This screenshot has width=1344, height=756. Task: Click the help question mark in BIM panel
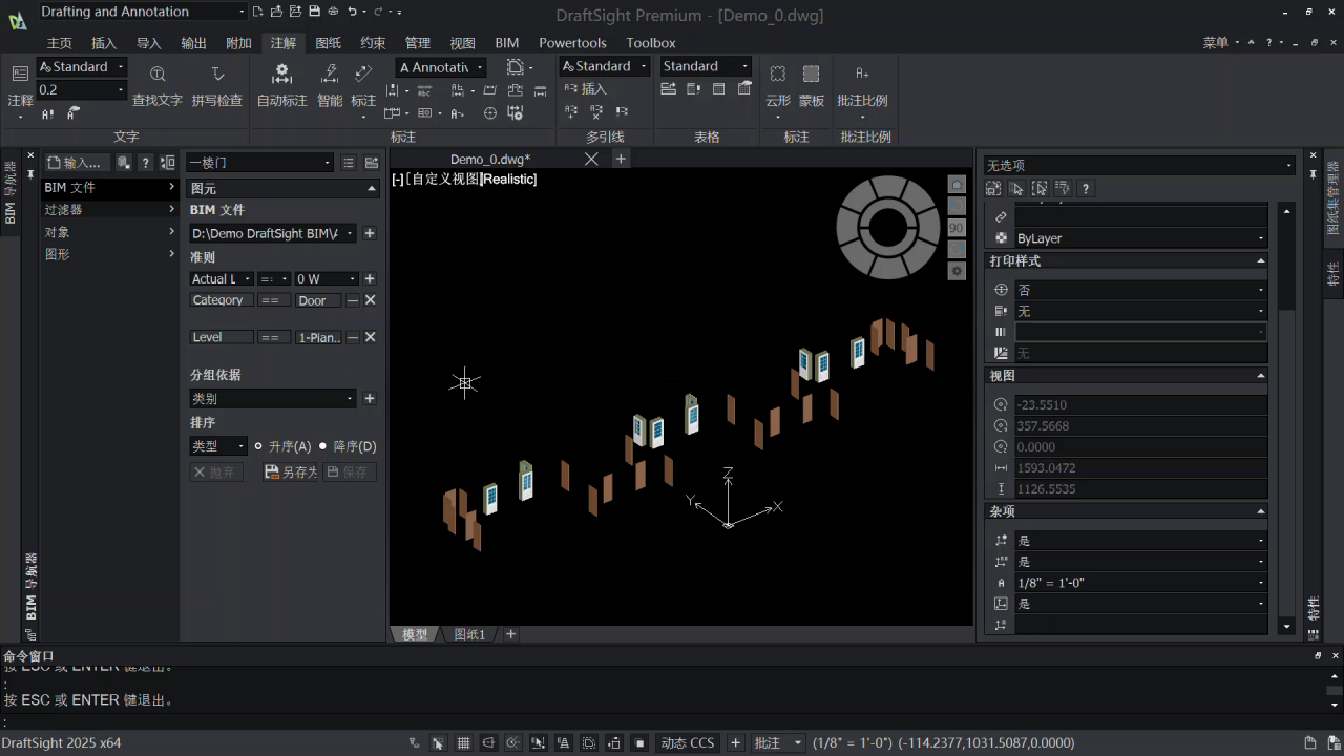click(x=145, y=163)
